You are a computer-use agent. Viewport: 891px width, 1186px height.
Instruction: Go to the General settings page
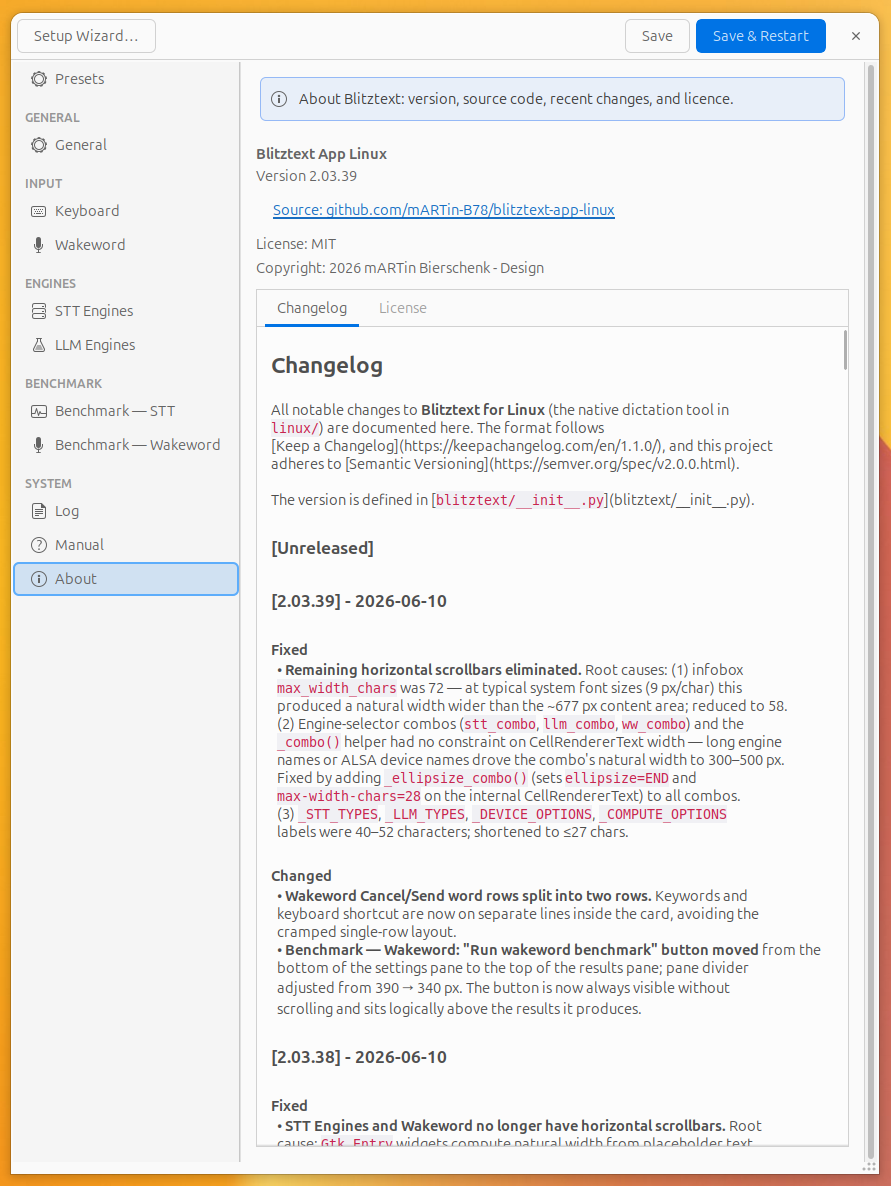tap(126, 144)
